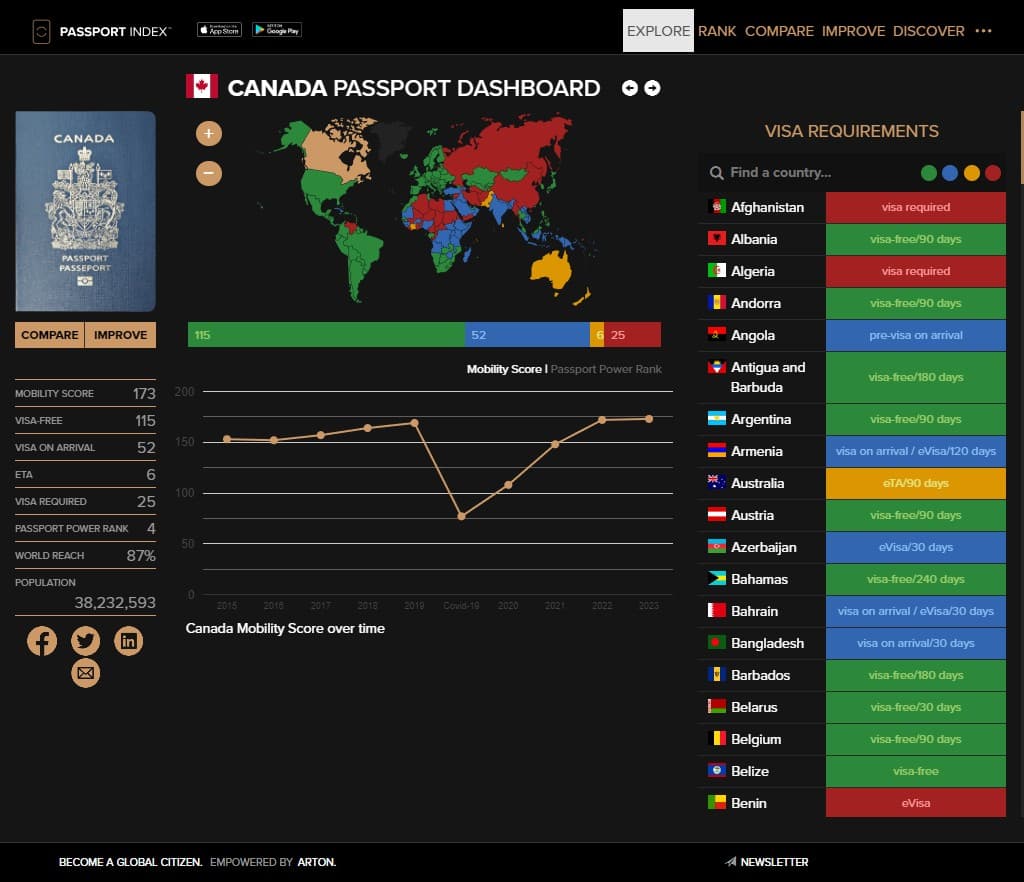The width and height of the screenshot is (1024, 882).
Task: Click the Twitter share icon
Action: click(86, 641)
